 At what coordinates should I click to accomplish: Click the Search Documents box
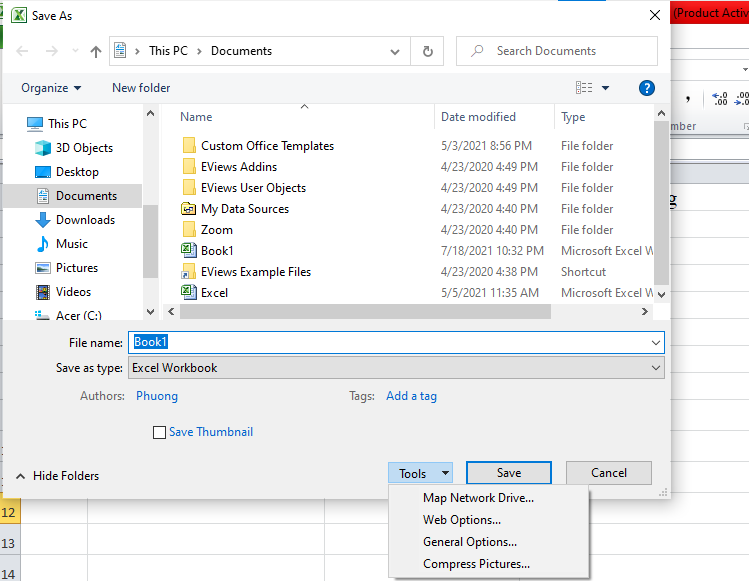tap(556, 51)
